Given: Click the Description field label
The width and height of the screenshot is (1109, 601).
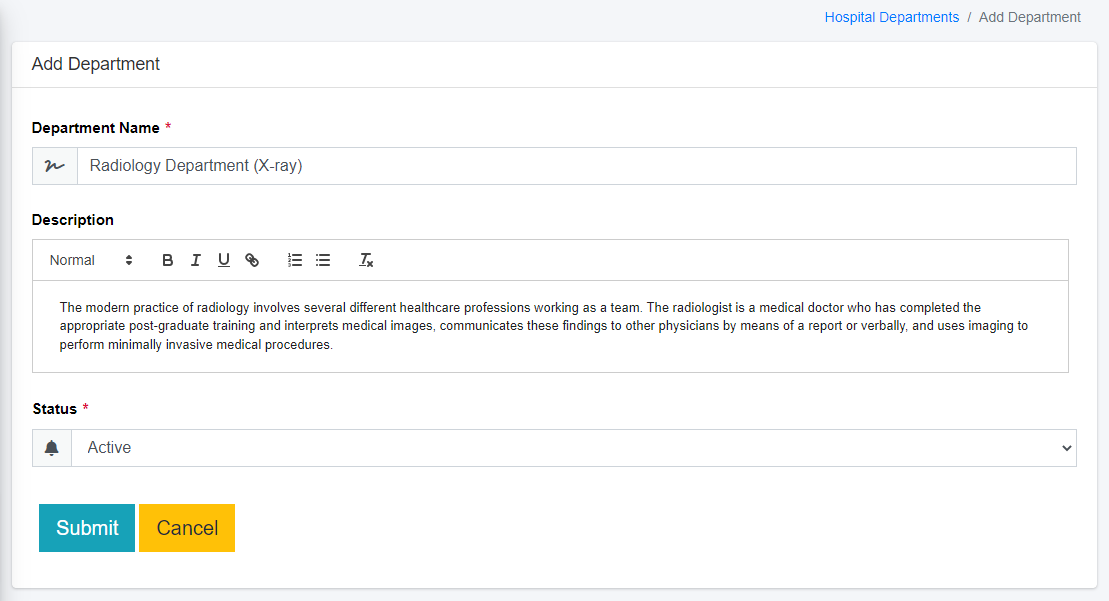Looking at the screenshot, I should coord(73,220).
